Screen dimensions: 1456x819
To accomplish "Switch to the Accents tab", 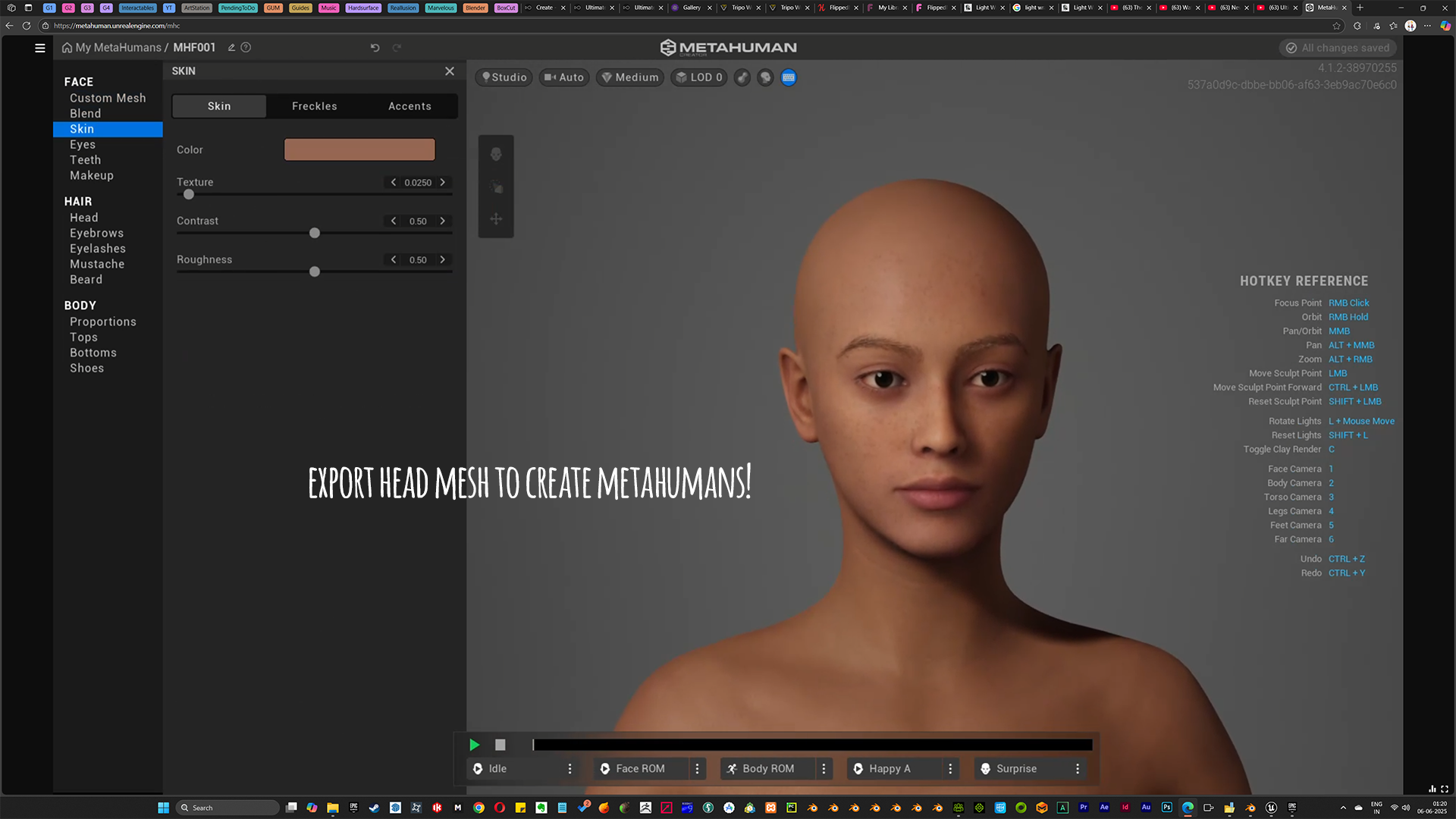I will pyautogui.click(x=409, y=106).
